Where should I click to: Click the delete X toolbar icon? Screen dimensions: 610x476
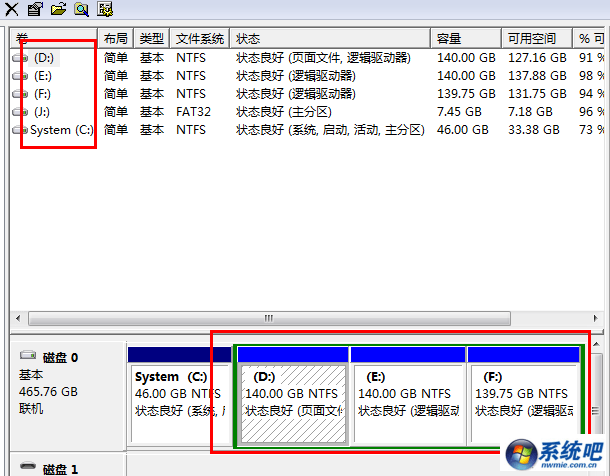coord(11,9)
